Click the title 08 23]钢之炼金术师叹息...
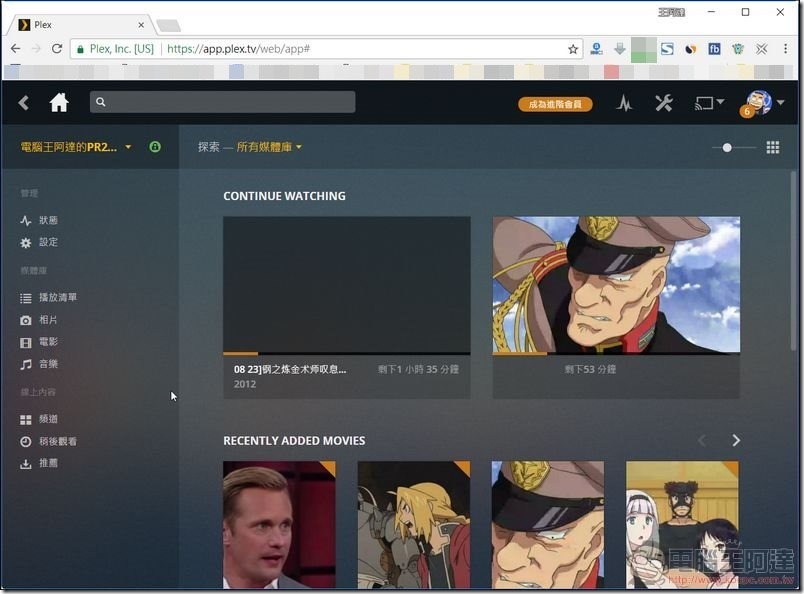Screen dimensions: 804x594 coord(290,369)
